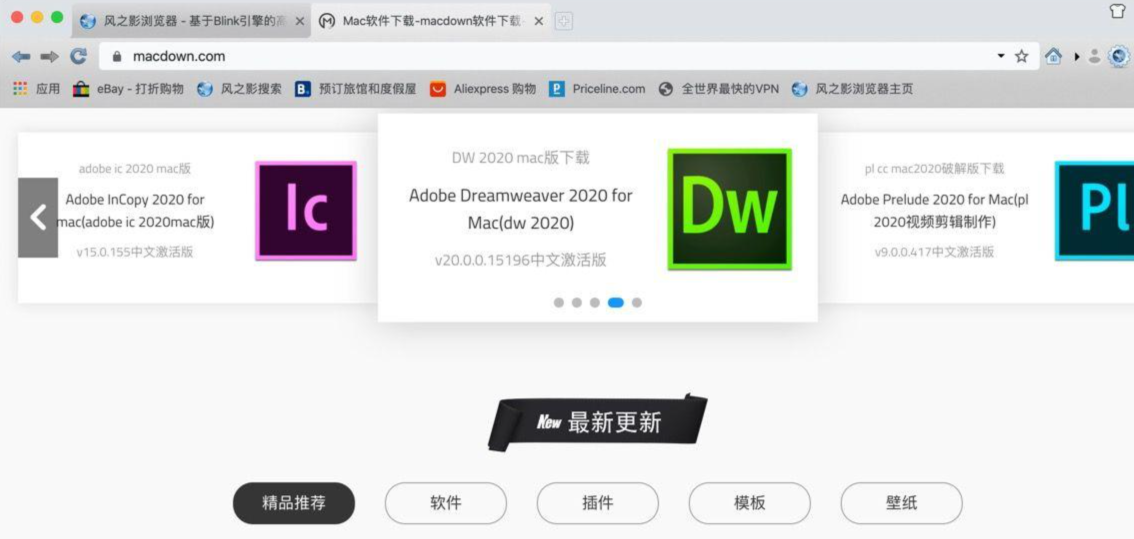Select the active blue carousel dot
The height and width of the screenshot is (539, 1134).
[615, 302]
